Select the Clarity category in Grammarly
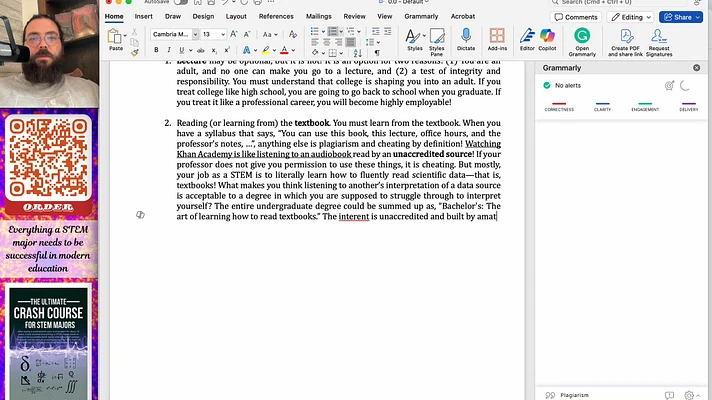 603,107
